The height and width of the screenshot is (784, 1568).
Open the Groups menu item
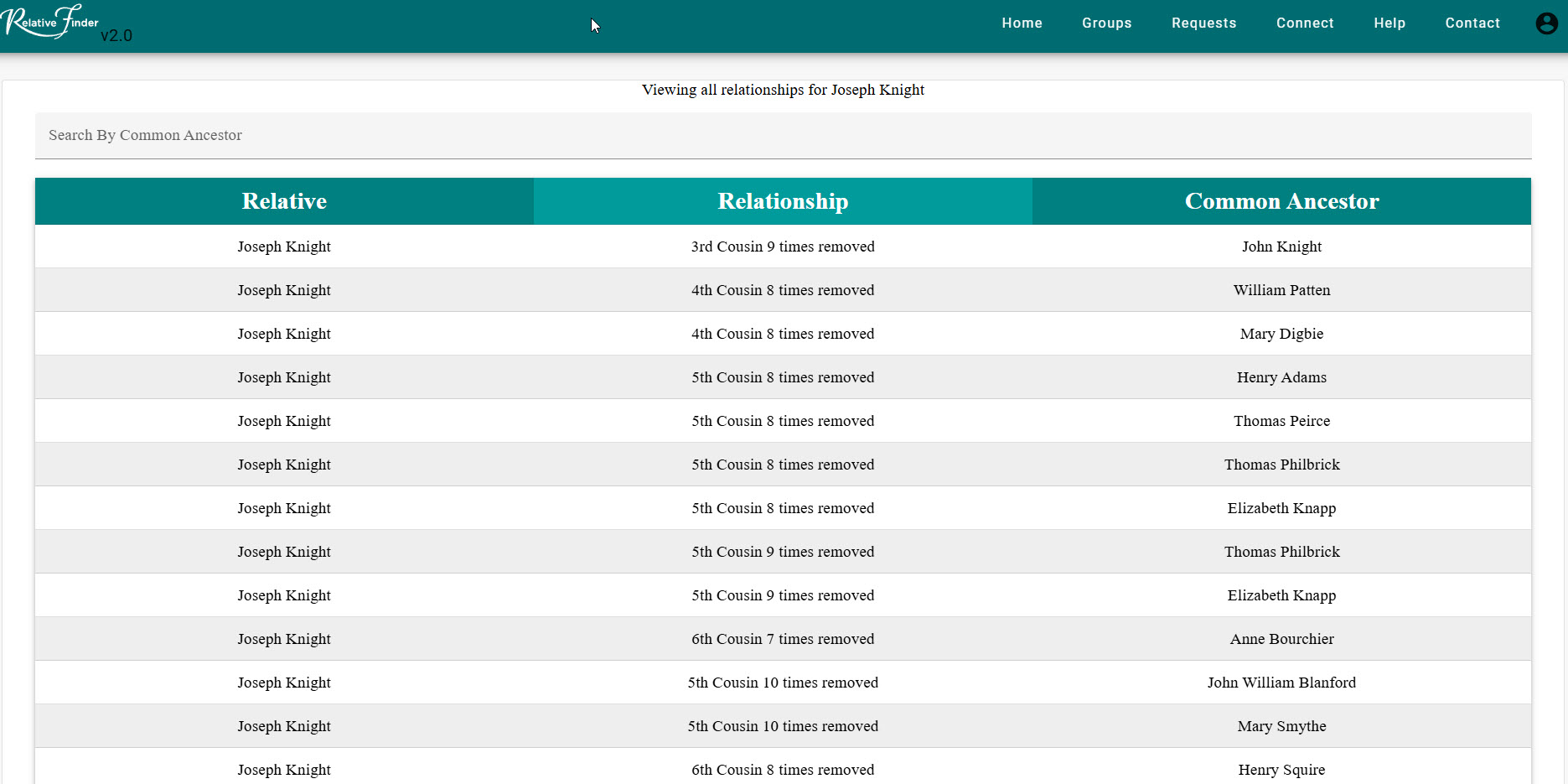(1106, 23)
